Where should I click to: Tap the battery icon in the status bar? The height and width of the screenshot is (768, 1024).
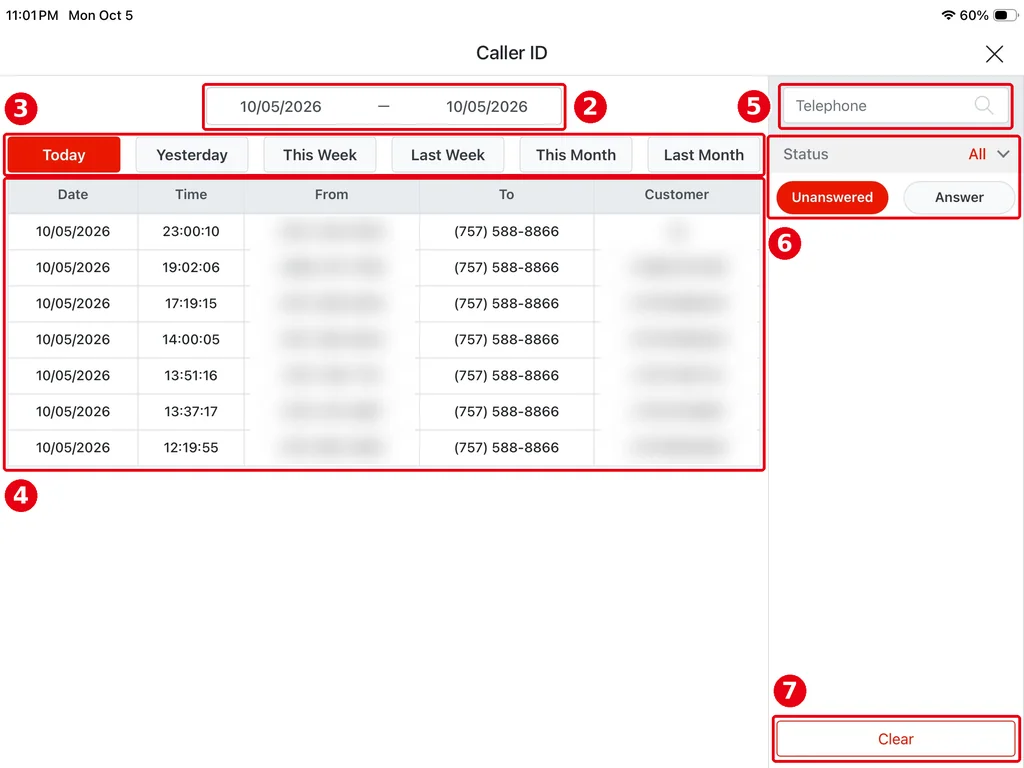[1005, 15]
